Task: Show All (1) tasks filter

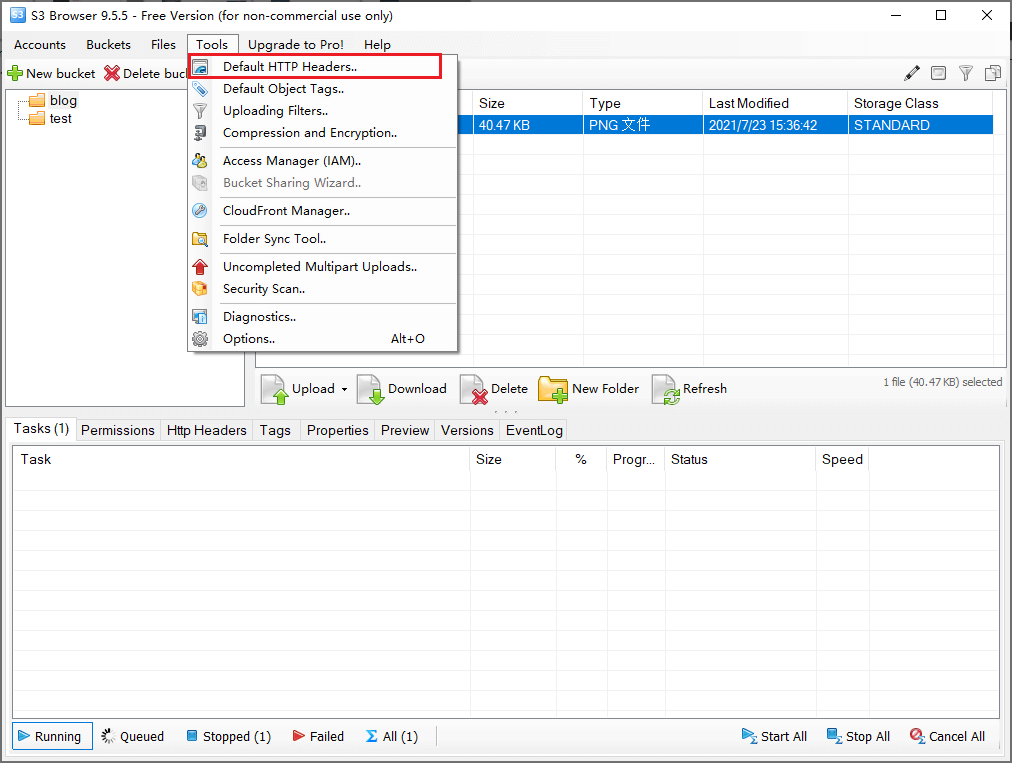Action: (x=392, y=736)
